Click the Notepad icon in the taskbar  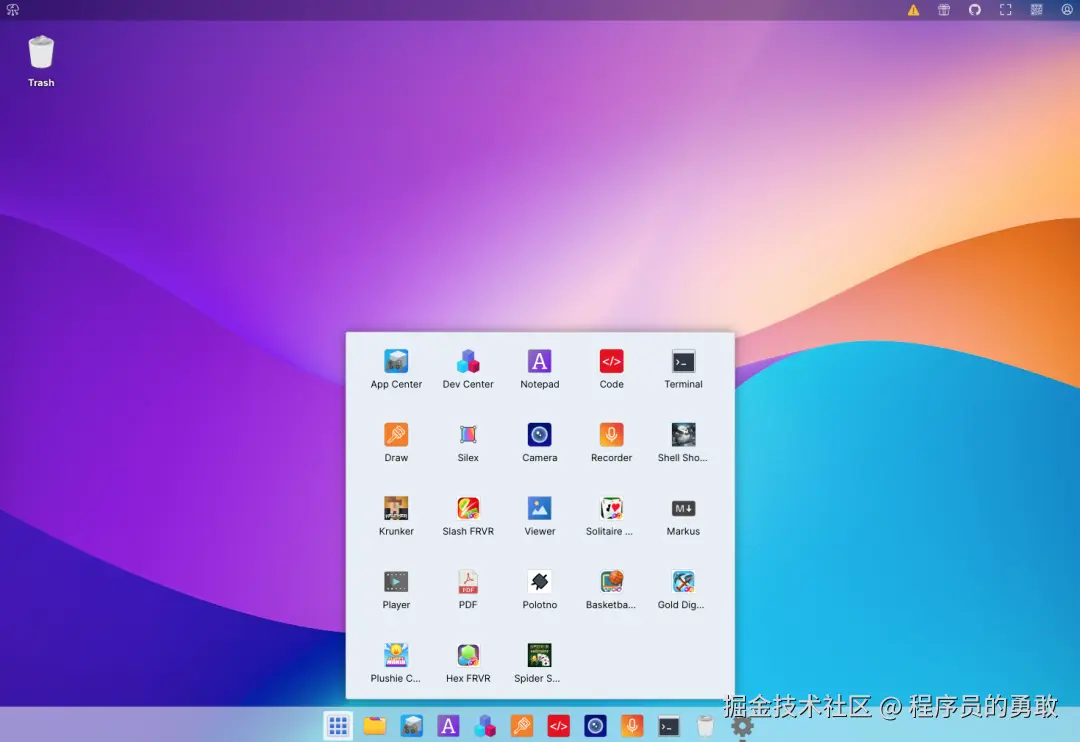(448, 725)
